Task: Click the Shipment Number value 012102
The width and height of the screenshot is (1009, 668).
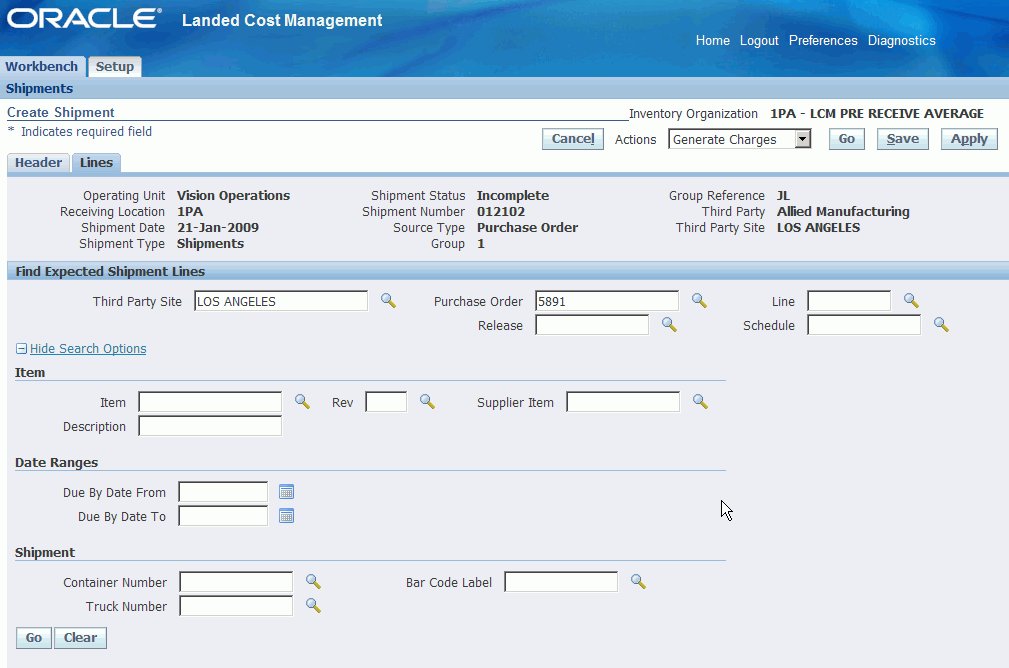Action: [x=501, y=212]
